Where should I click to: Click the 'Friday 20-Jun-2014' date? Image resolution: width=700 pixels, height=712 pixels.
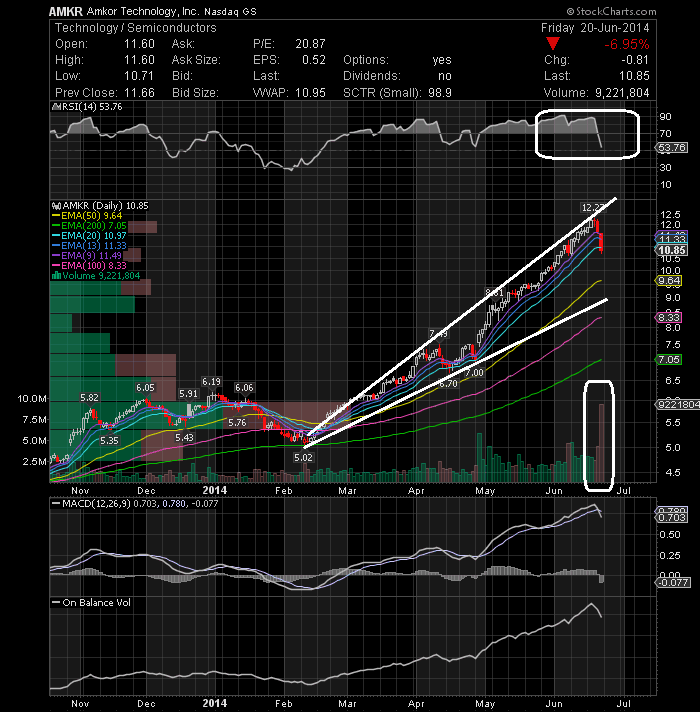[x=595, y=28]
